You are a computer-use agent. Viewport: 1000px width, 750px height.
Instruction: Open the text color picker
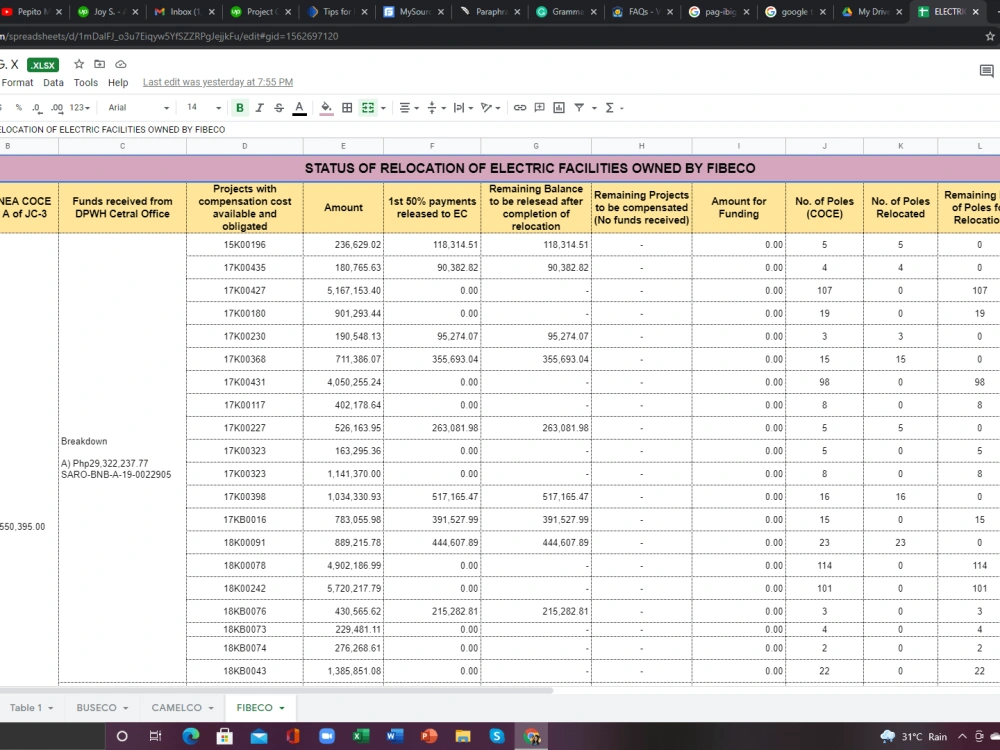299,108
